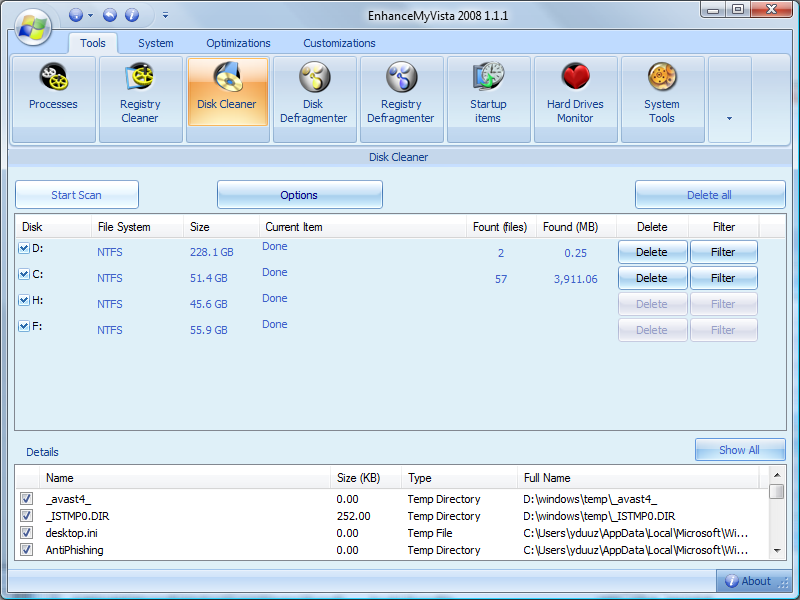Uncheck the _ISTMP0.DIR checkbox

click(26, 516)
